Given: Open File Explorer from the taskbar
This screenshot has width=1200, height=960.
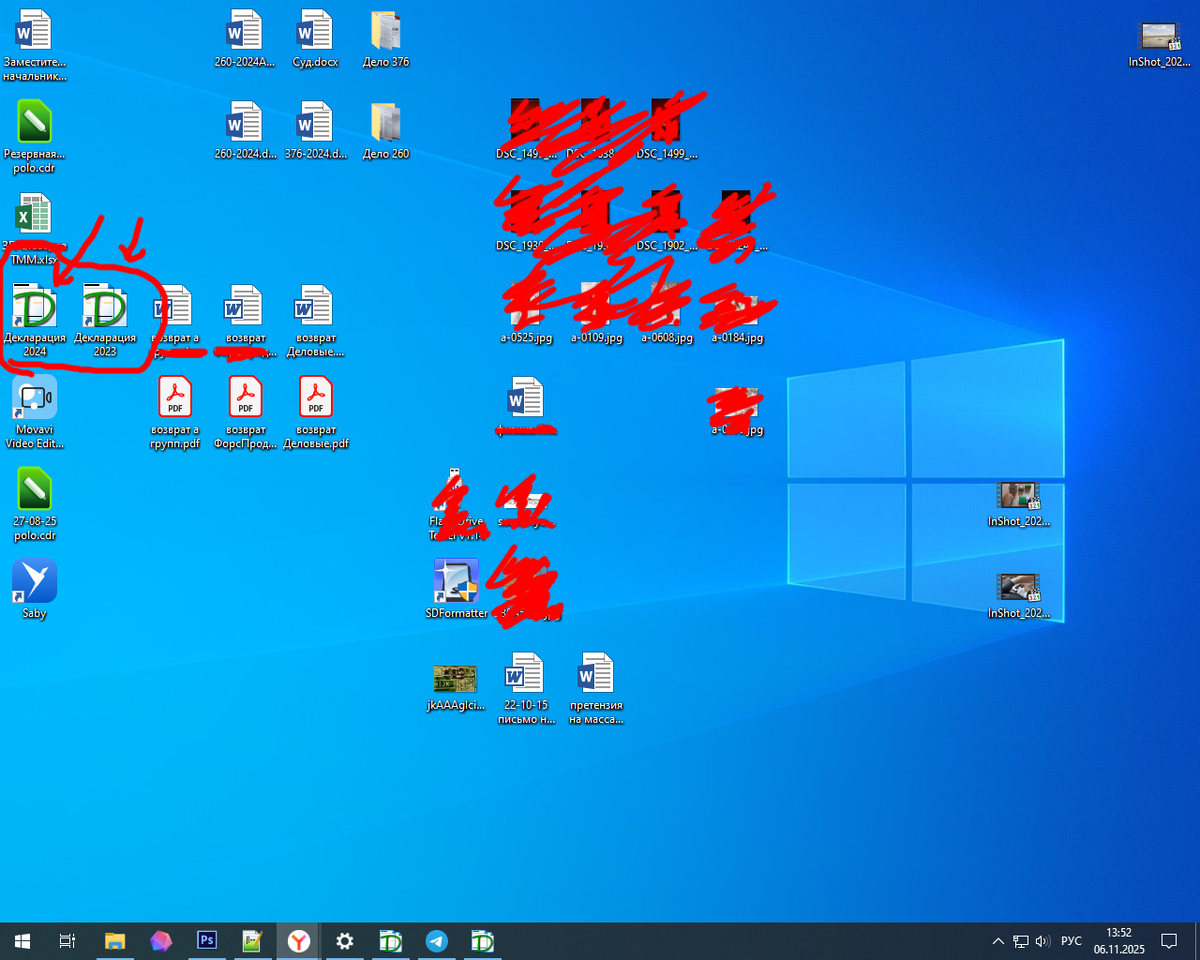Looking at the screenshot, I should [x=115, y=941].
